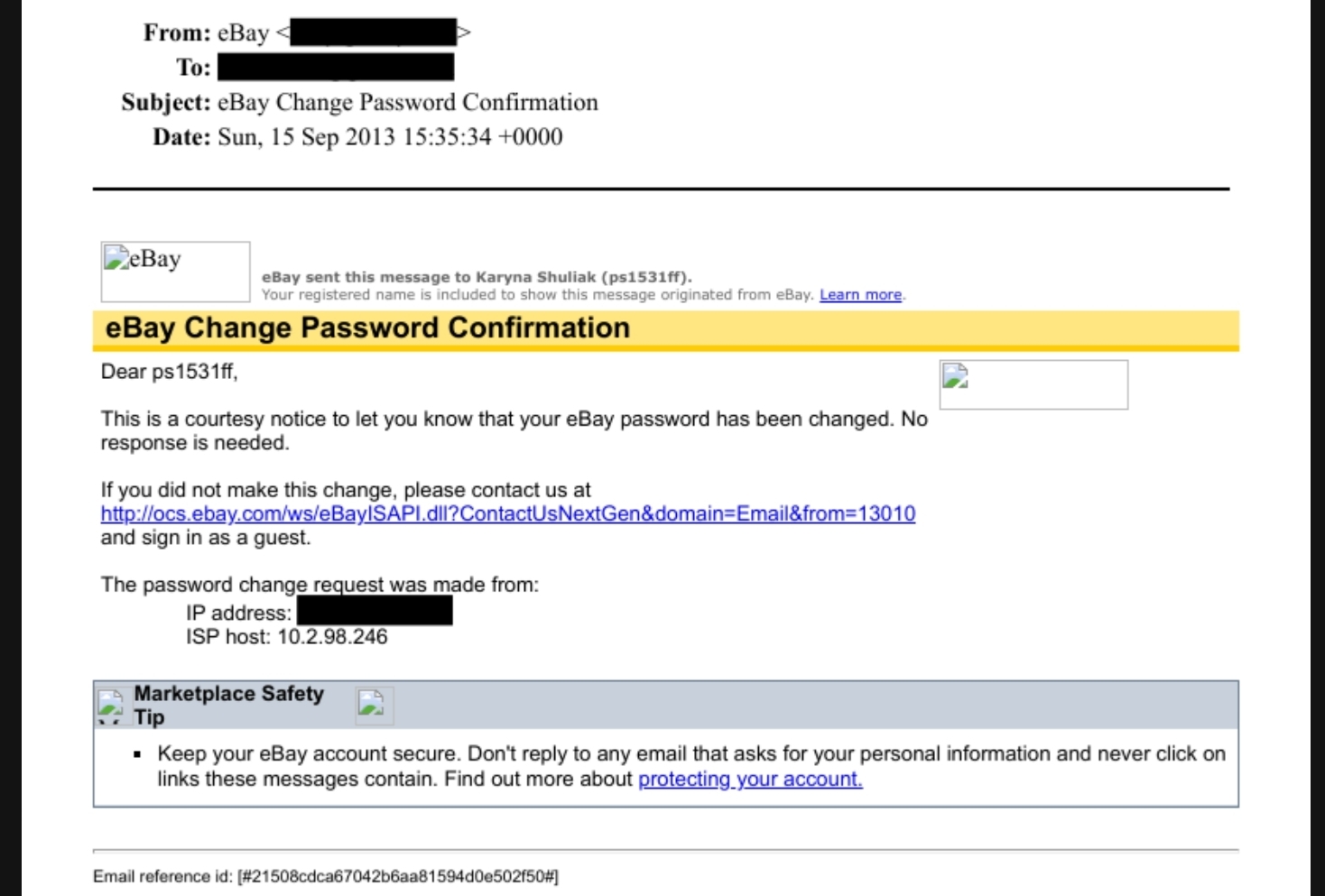
Task: Click the broken eBay logo image
Action: coord(175,271)
